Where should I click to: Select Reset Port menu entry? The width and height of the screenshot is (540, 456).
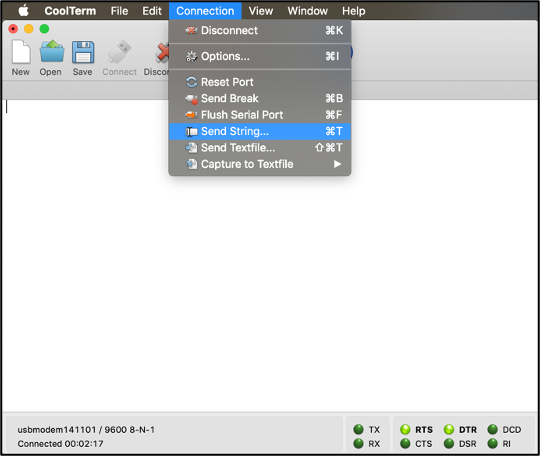(x=260, y=82)
